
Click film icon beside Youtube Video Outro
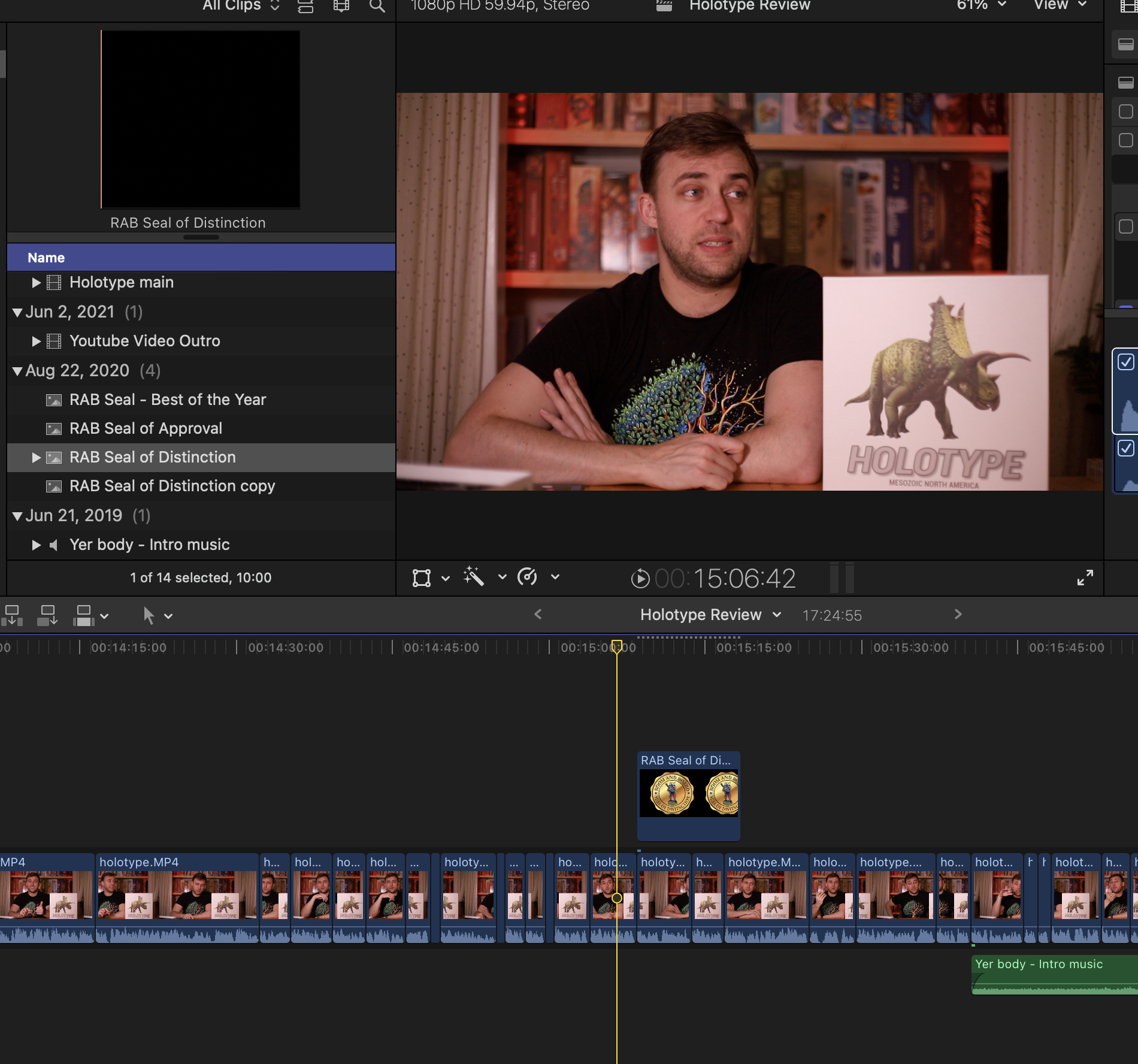[x=54, y=341]
